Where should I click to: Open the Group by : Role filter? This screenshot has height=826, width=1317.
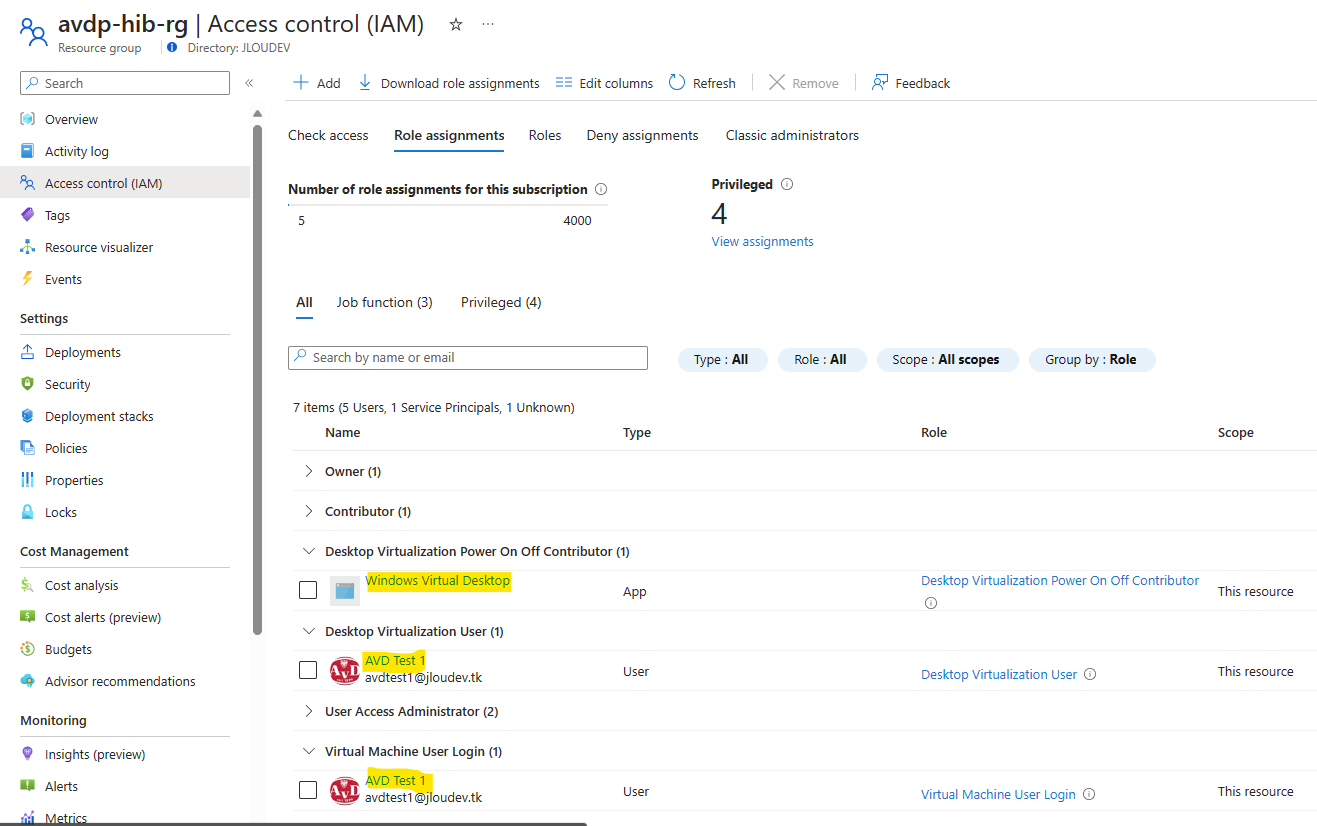pos(1091,360)
